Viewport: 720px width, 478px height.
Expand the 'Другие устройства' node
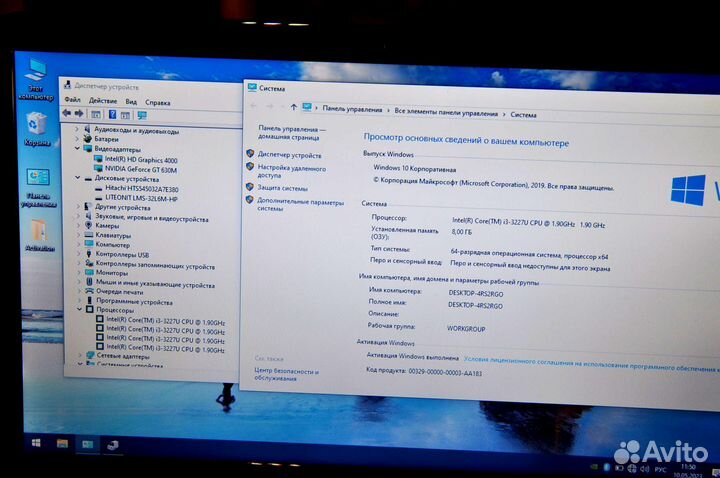click(x=78, y=207)
